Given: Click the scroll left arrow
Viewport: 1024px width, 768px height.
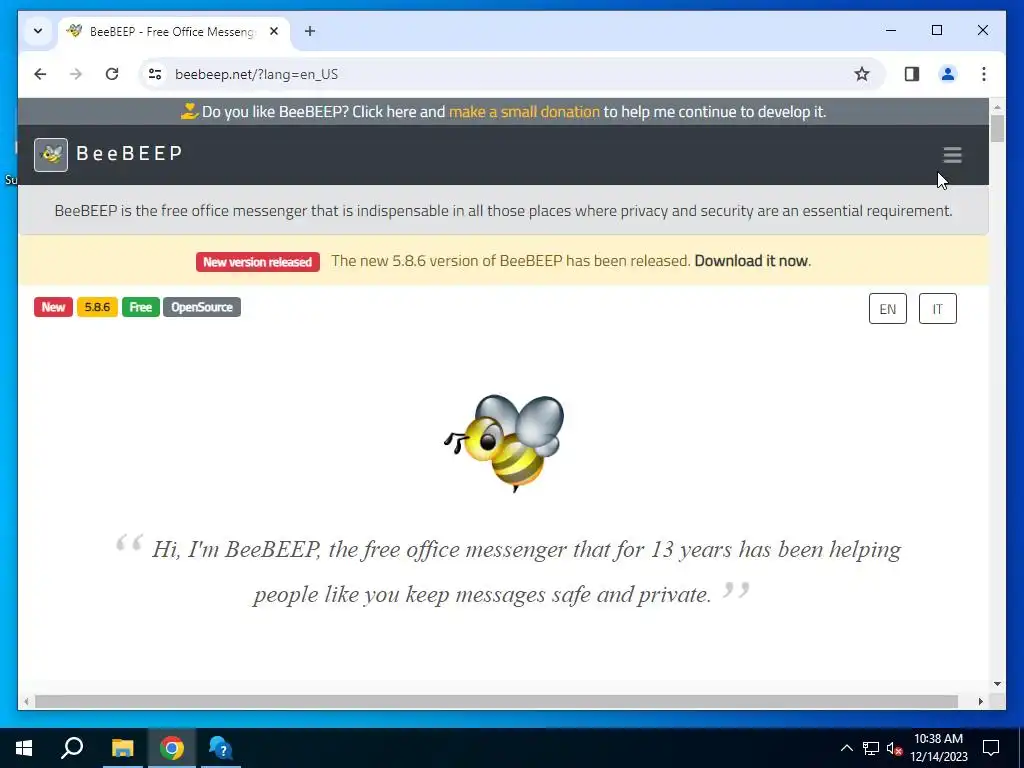Looking at the screenshot, I should [26, 701].
